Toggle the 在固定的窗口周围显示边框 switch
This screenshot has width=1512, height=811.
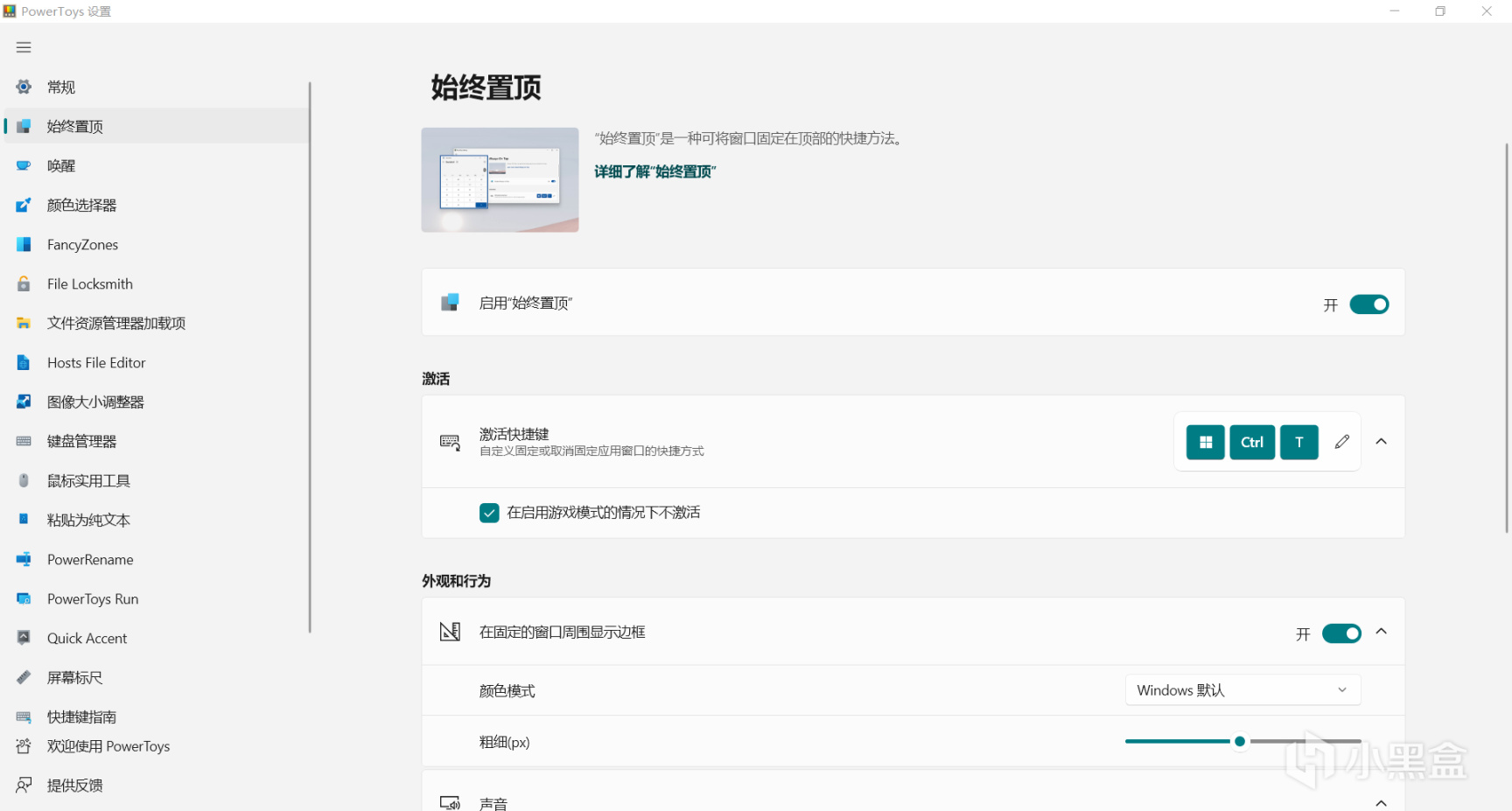click(x=1341, y=633)
